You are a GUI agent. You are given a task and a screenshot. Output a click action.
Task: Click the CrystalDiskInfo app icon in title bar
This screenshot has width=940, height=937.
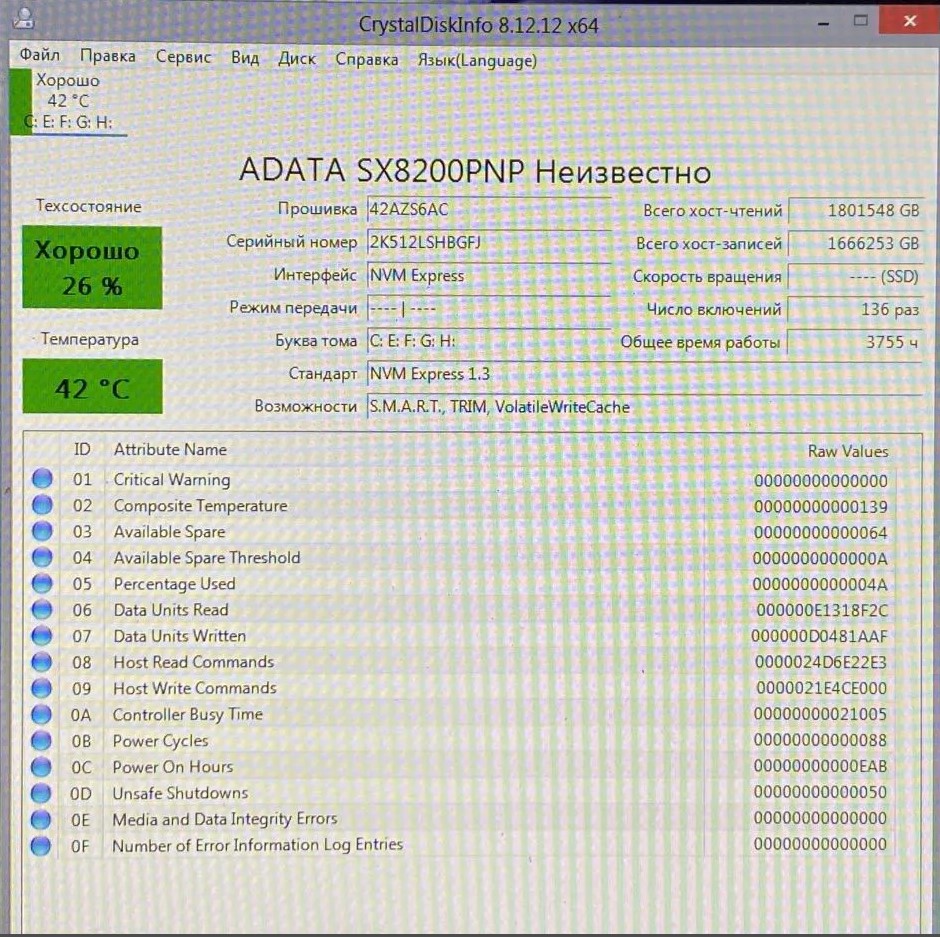pos(24,18)
